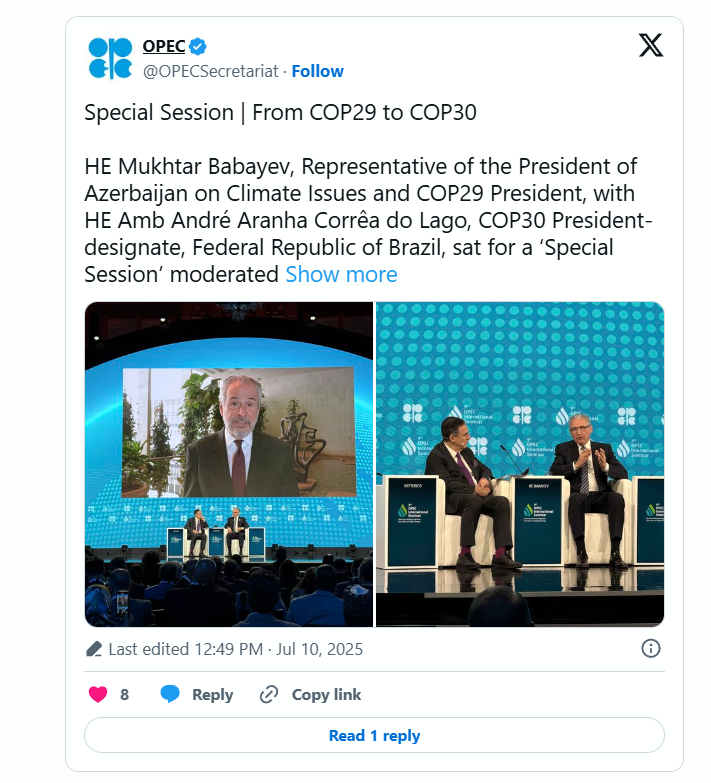Click the OPEC profile avatar logo
The width and height of the screenshot is (711, 783).
[110, 58]
